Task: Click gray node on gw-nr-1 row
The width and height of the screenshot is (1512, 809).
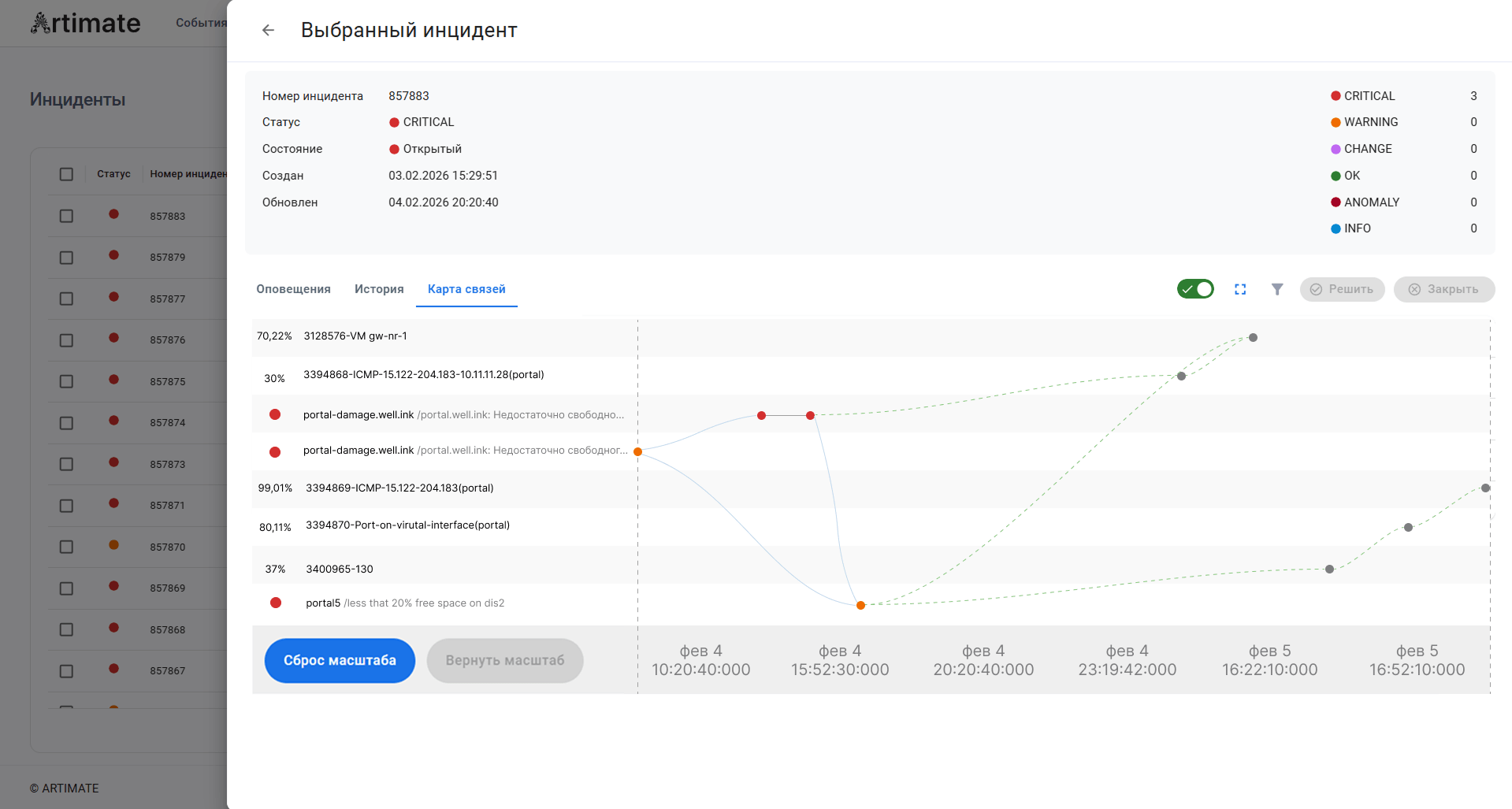Action: (x=1253, y=337)
